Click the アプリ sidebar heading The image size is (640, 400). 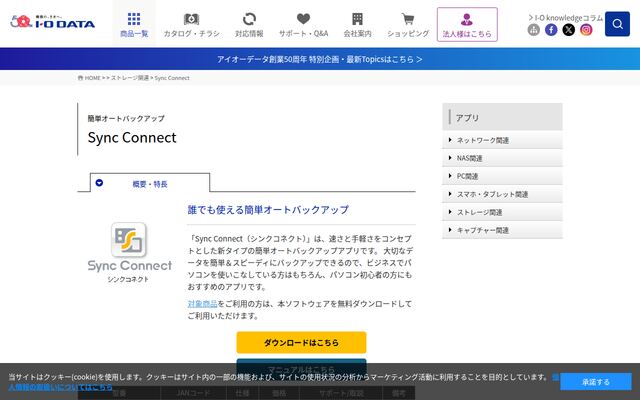502,117
